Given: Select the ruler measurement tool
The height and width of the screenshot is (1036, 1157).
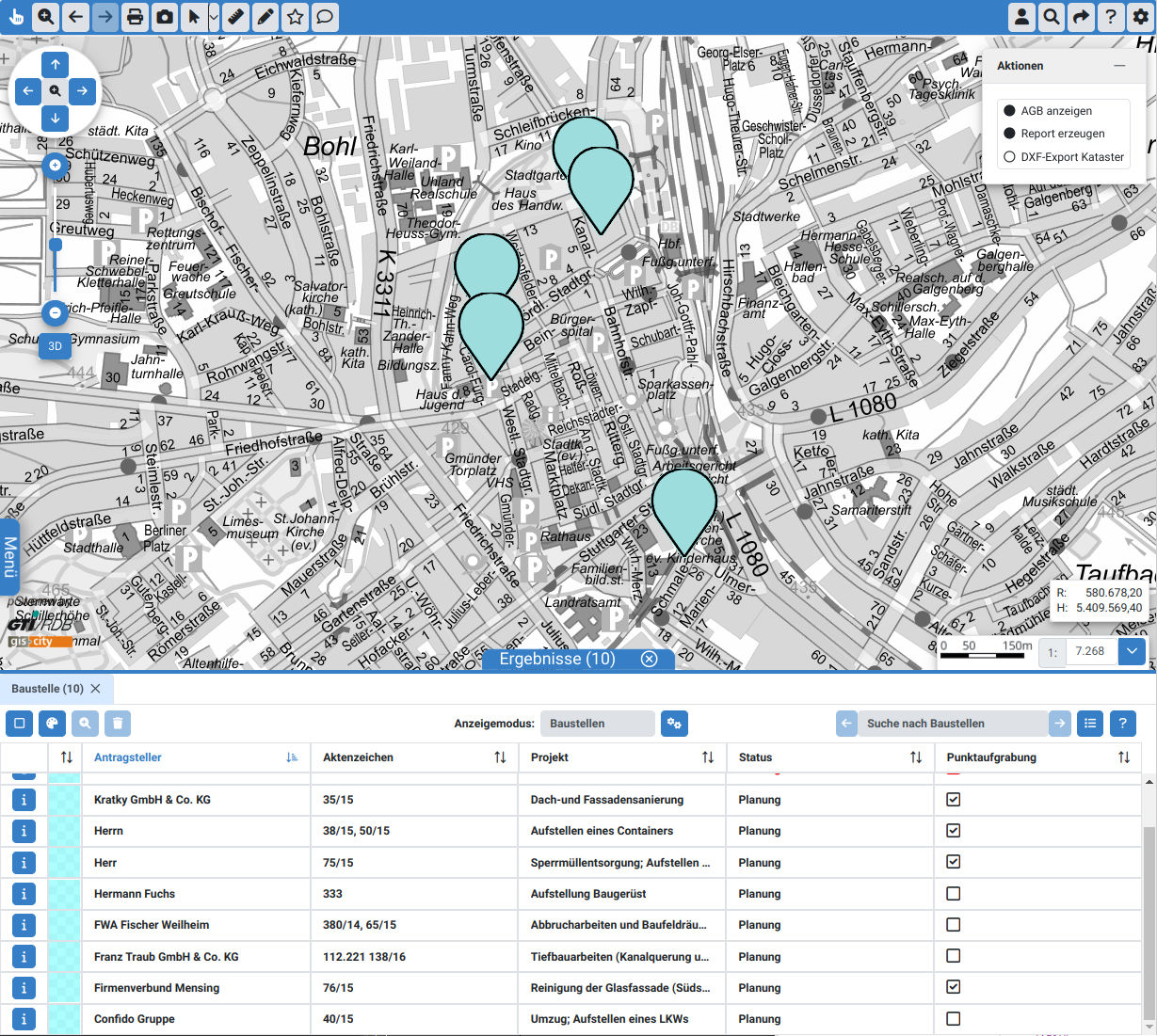Looking at the screenshot, I should tap(235, 17).
